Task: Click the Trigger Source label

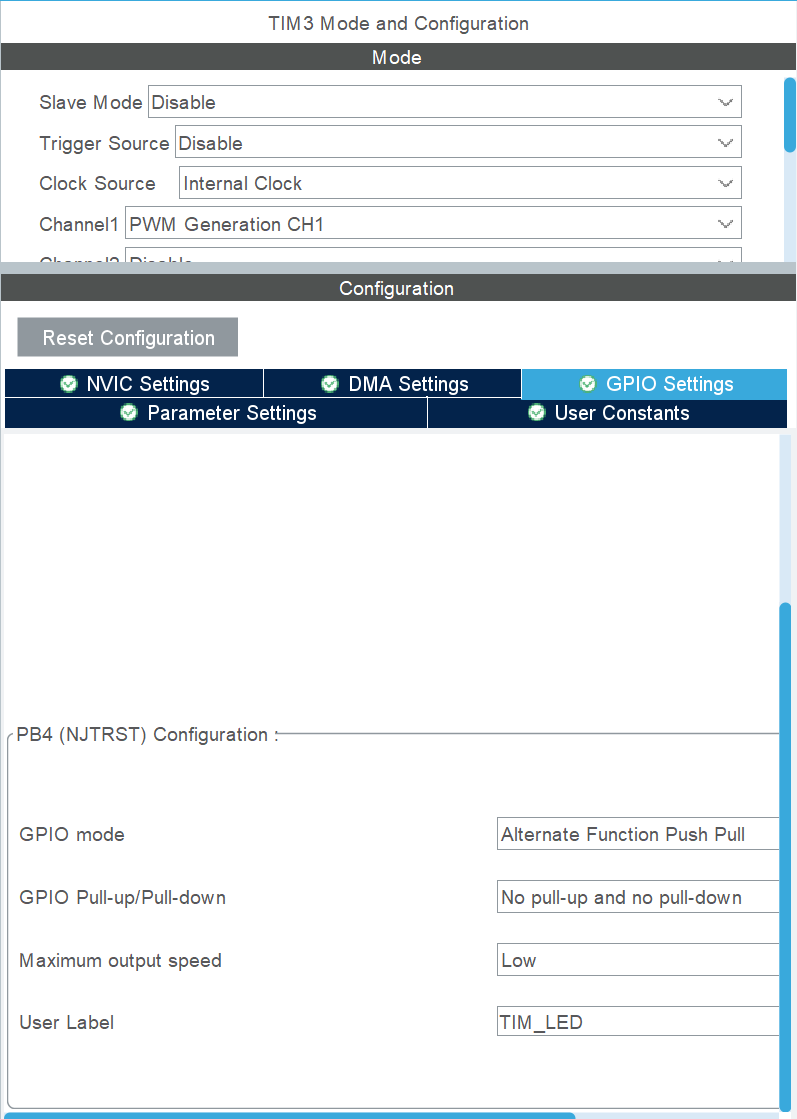Action: coord(104,143)
